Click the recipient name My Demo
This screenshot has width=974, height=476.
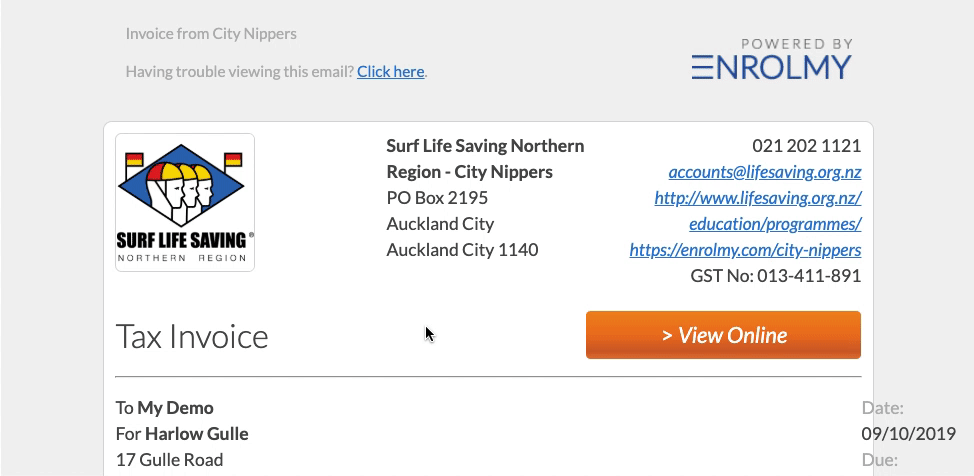click(x=175, y=408)
